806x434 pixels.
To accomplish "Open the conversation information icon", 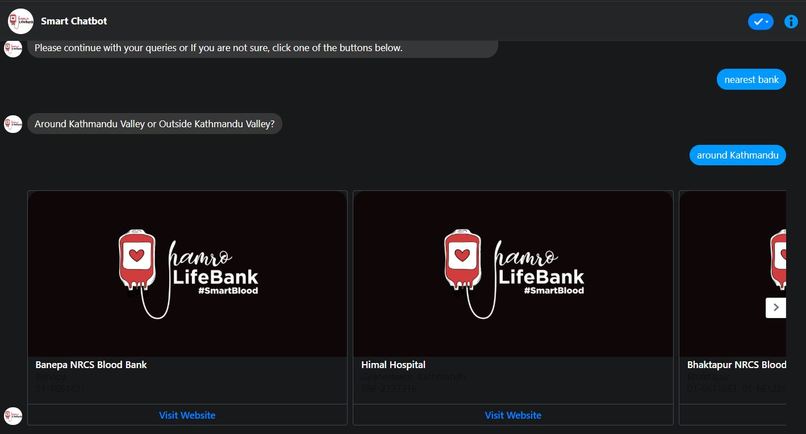I will point(791,22).
